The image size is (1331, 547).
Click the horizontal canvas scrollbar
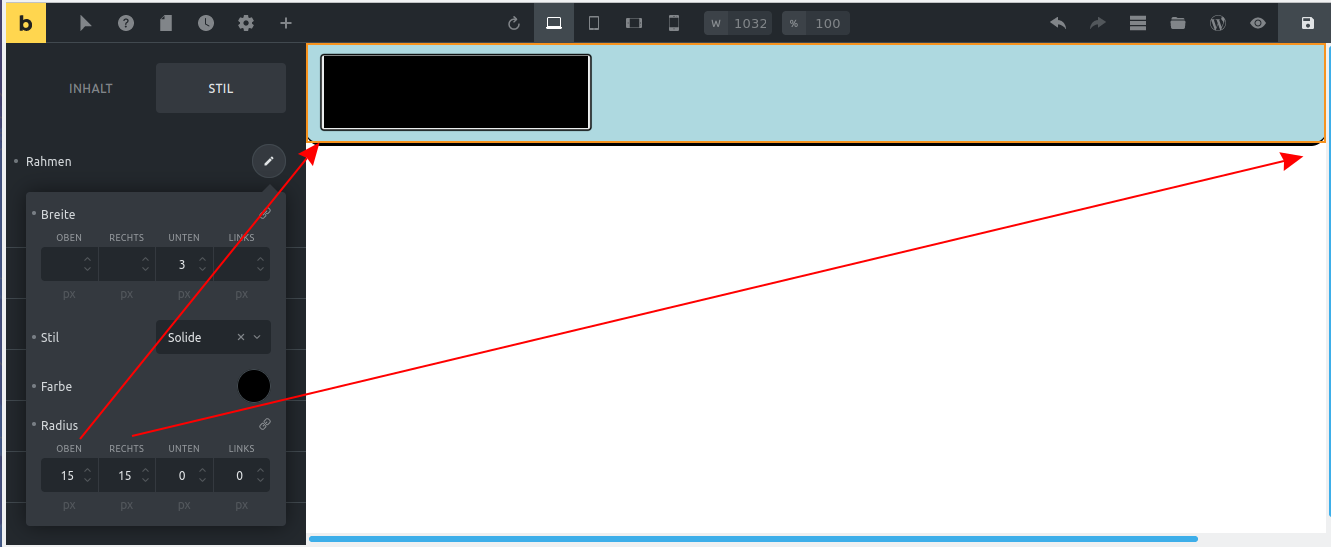753,539
